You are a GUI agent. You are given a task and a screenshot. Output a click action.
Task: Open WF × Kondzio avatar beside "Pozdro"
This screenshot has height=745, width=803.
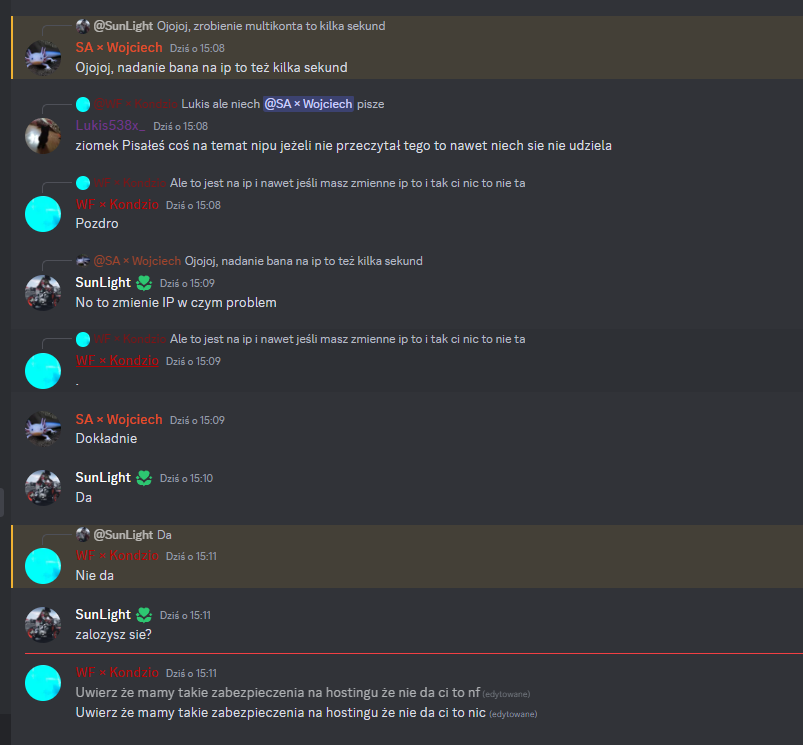[43, 214]
